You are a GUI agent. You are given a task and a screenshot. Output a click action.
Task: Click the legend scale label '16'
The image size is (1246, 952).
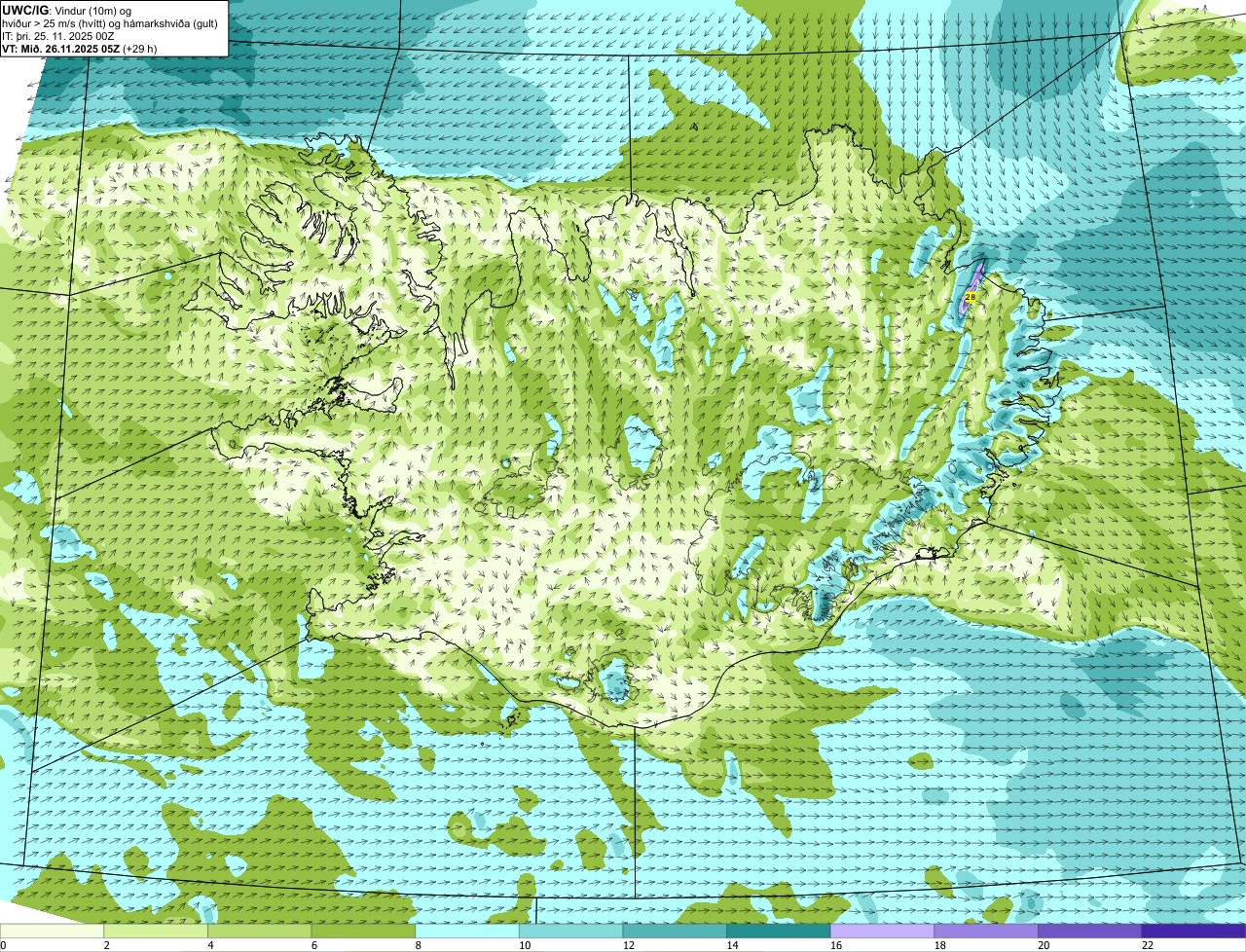835,945
